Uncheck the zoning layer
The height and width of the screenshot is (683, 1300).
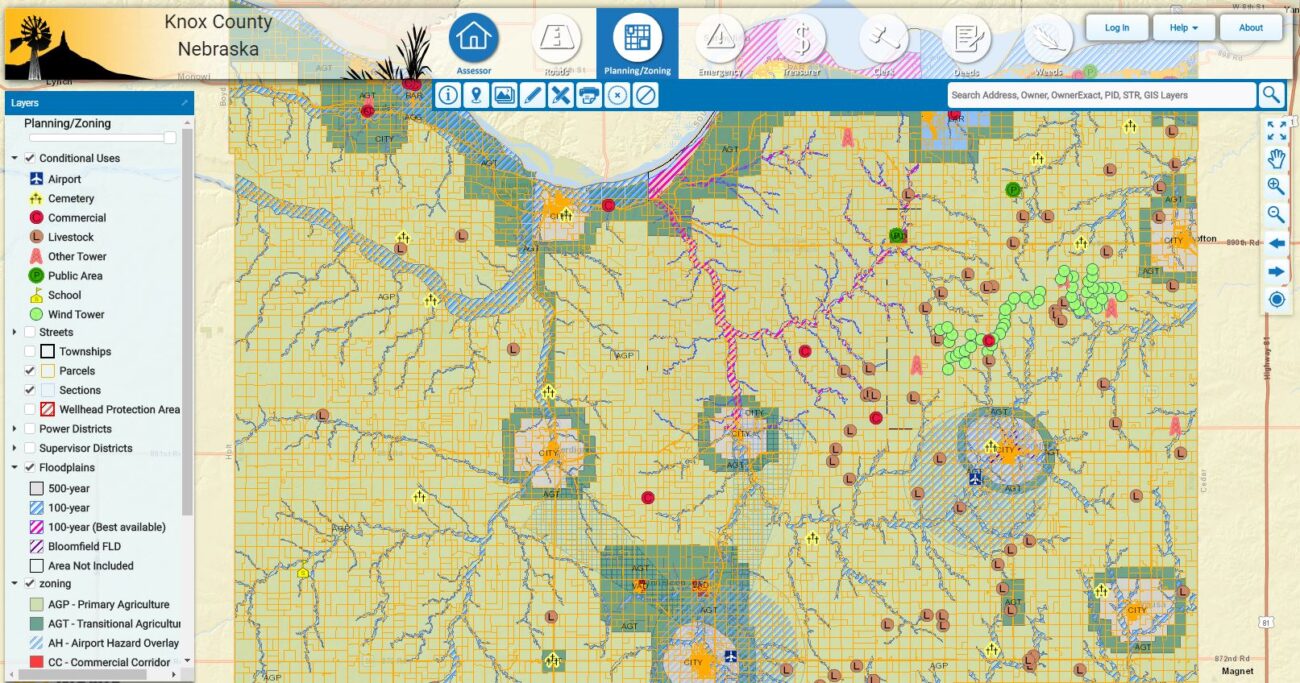tap(30, 583)
